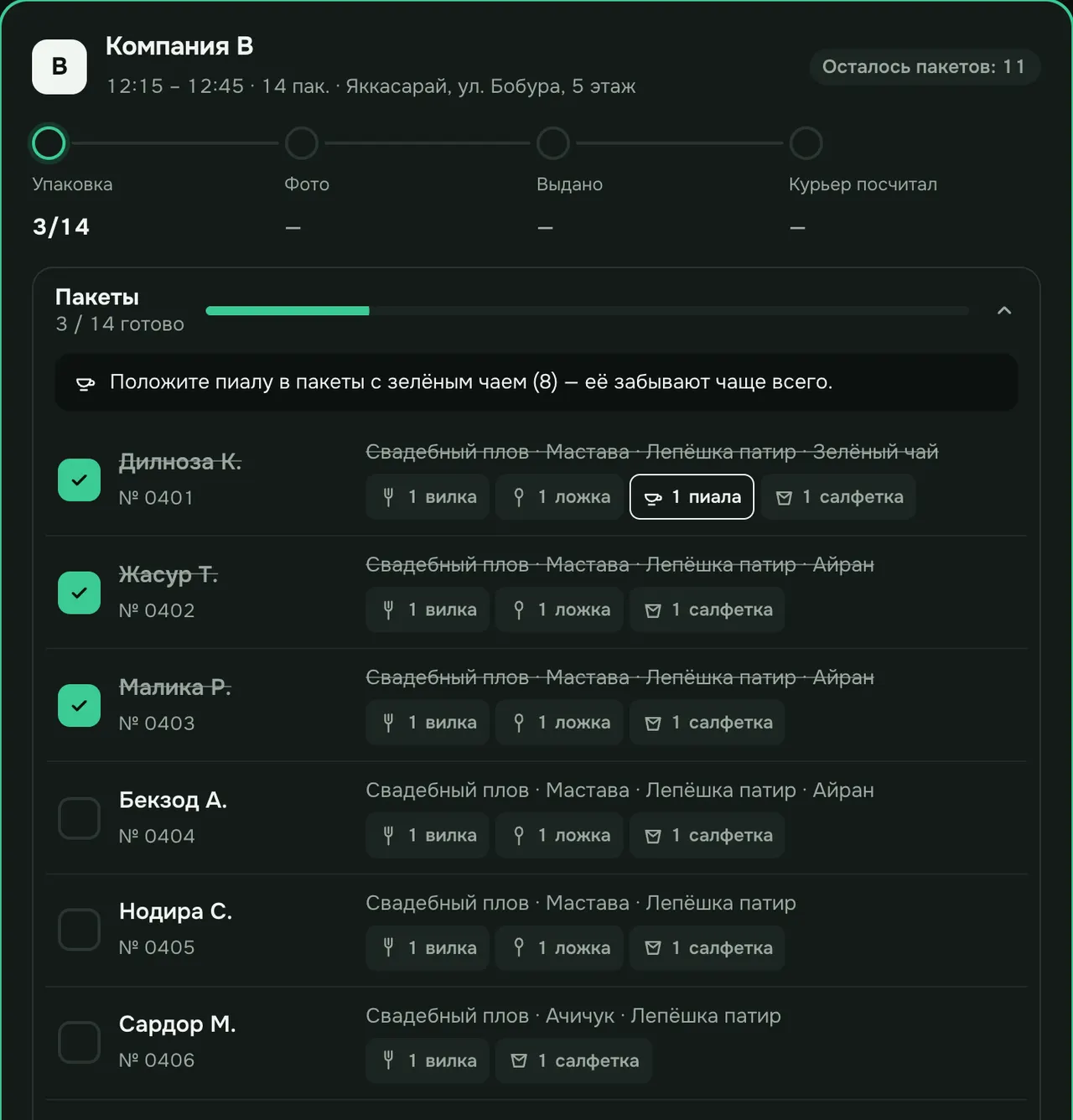The image size is (1073, 1120).
Task: Click the highlighted 1 пиала chip
Action: [x=692, y=497]
